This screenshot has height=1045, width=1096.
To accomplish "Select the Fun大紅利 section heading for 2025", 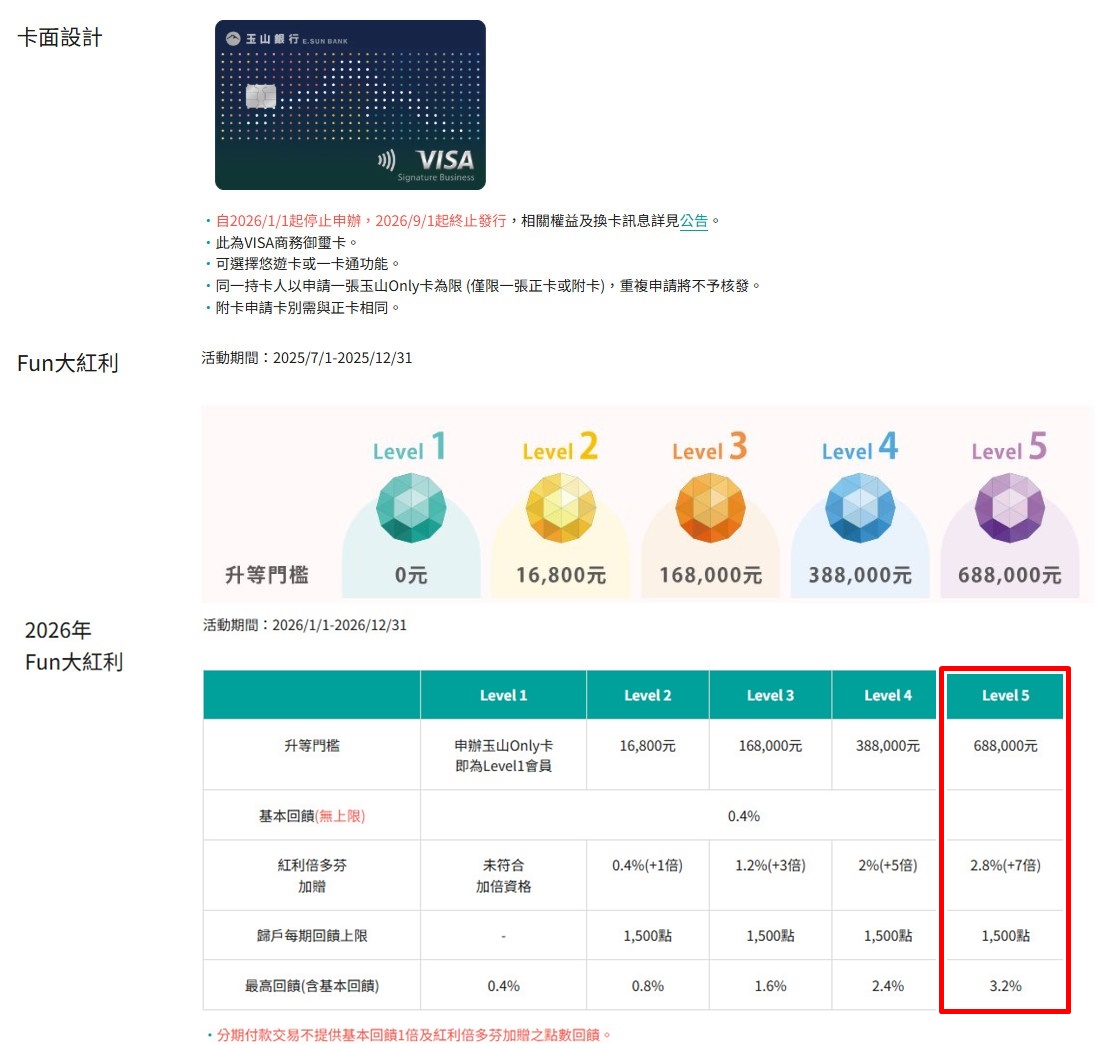I will coord(68,363).
